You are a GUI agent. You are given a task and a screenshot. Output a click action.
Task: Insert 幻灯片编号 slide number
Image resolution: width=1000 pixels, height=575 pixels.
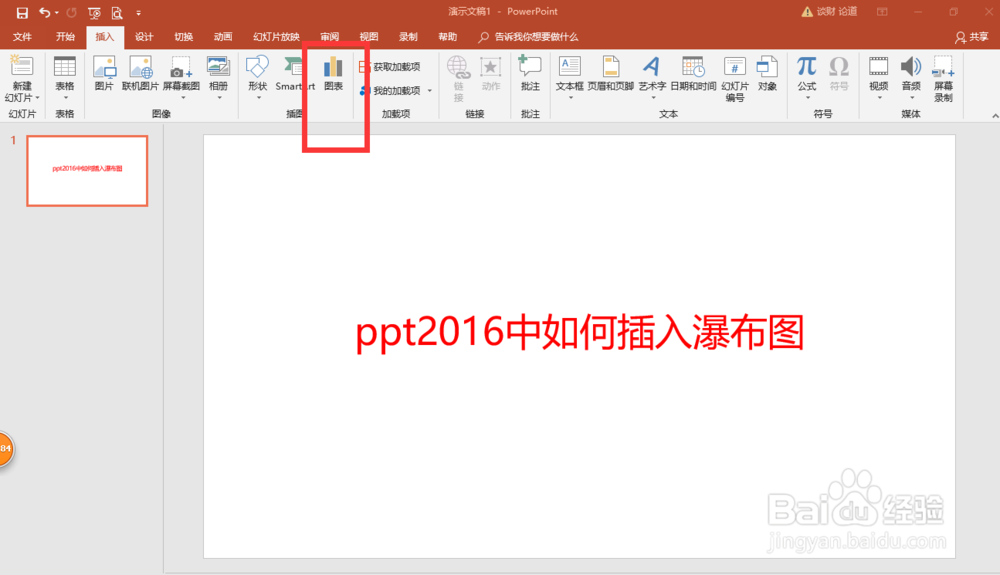735,79
